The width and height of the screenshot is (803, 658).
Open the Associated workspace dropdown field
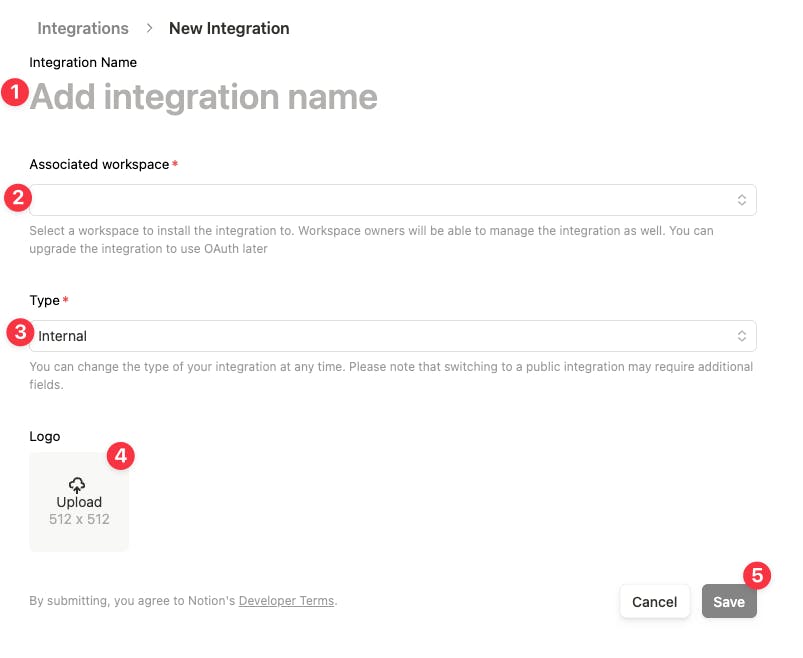pyautogui.click(x=392, y=200)
